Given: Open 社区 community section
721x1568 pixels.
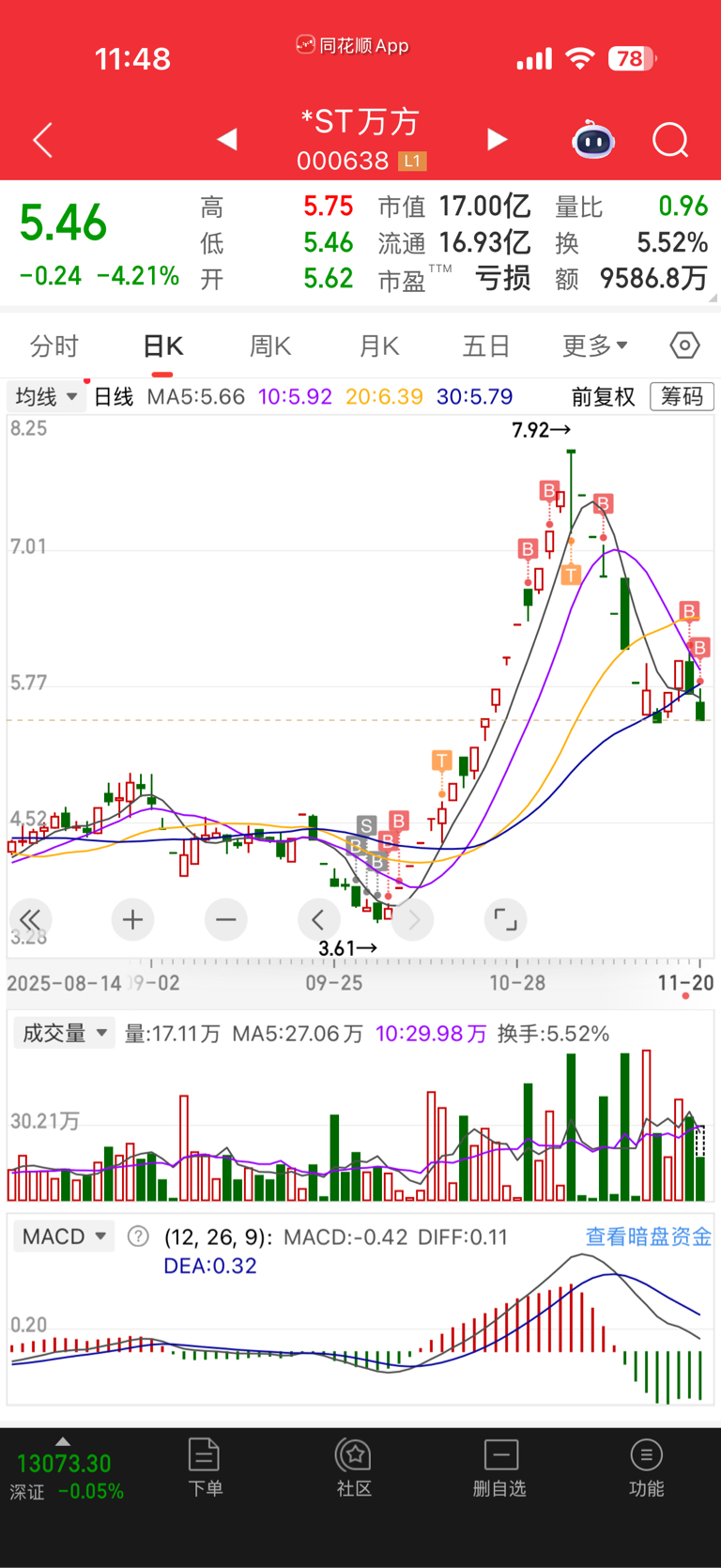Looking at the screenshot, I should (x=354, y=1468).
